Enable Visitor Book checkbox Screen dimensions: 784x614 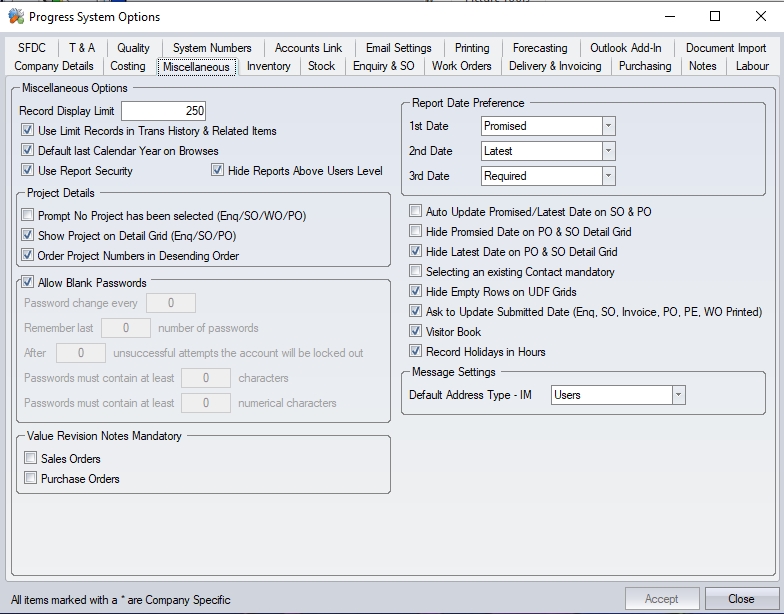coord(416,332)
